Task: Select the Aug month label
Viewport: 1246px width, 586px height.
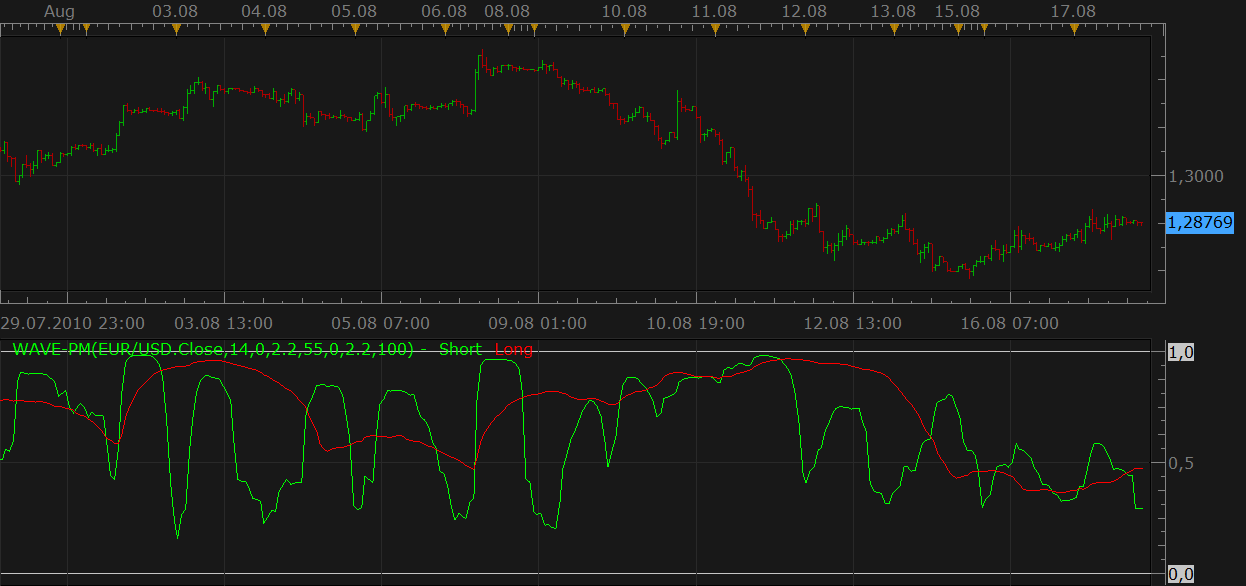Action: (61, 10)
